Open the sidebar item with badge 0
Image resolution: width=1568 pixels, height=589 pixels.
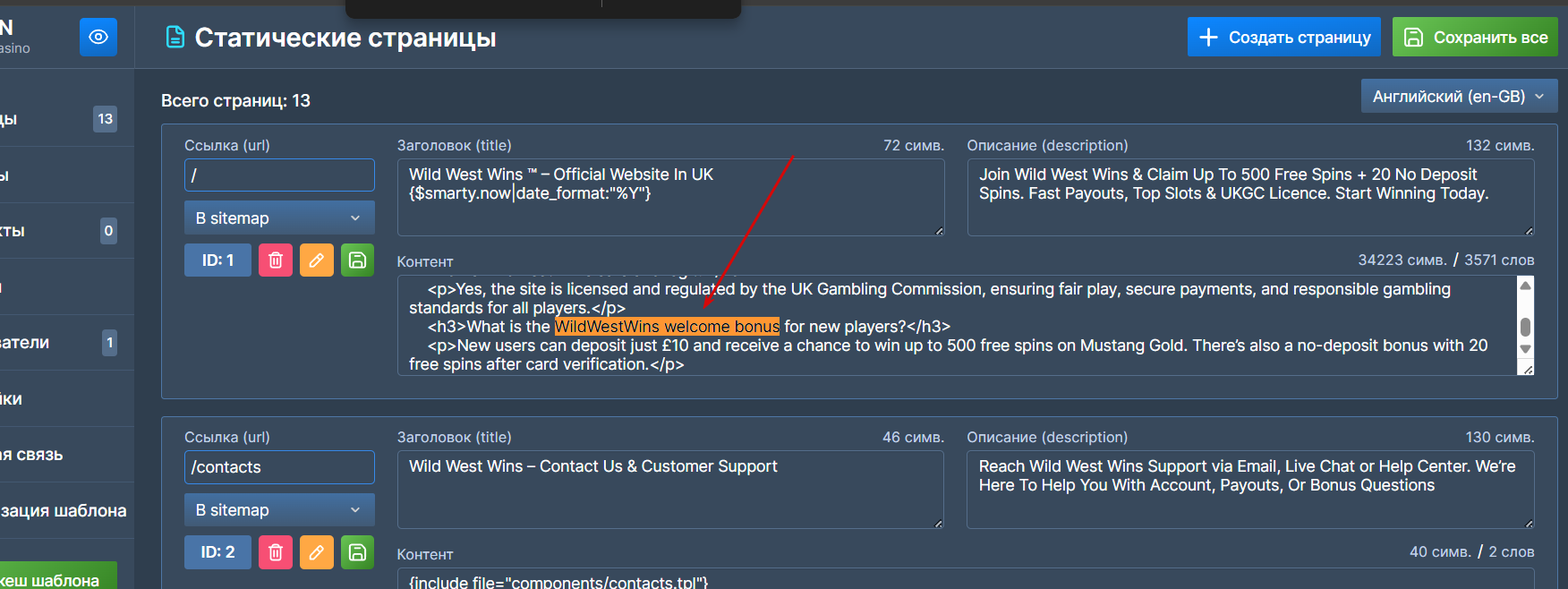pos(66,231)
